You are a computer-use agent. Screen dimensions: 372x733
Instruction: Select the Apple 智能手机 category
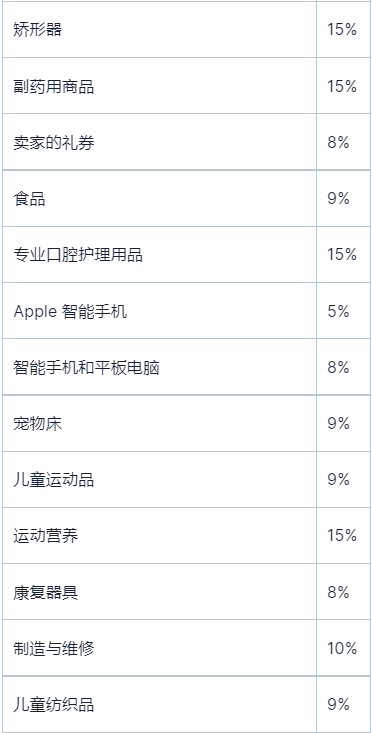70,311
